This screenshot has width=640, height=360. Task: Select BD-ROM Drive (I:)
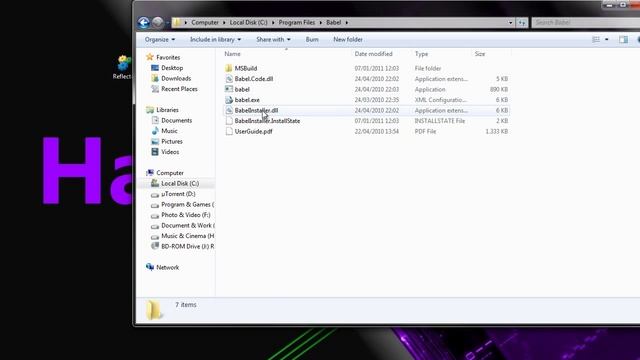187,247
